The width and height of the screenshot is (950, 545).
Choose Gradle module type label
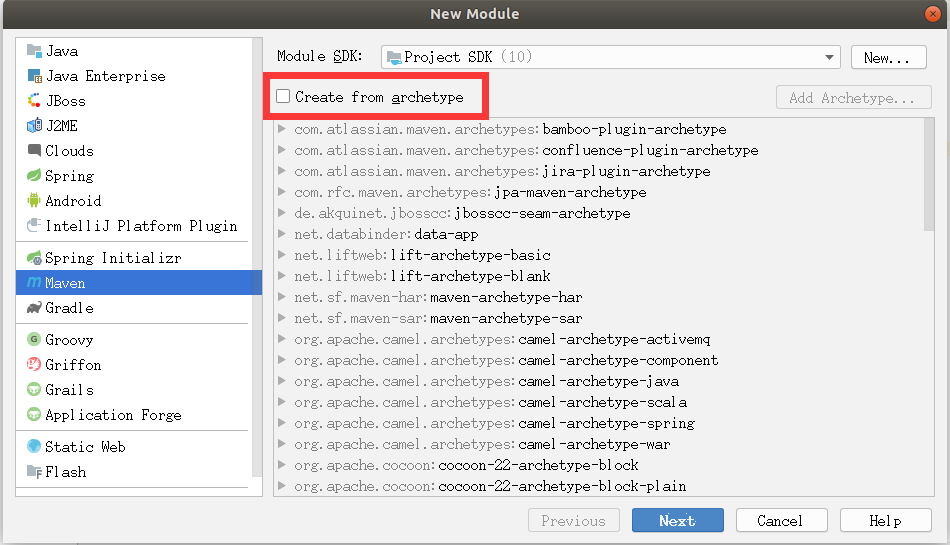[x=70, y=308]
